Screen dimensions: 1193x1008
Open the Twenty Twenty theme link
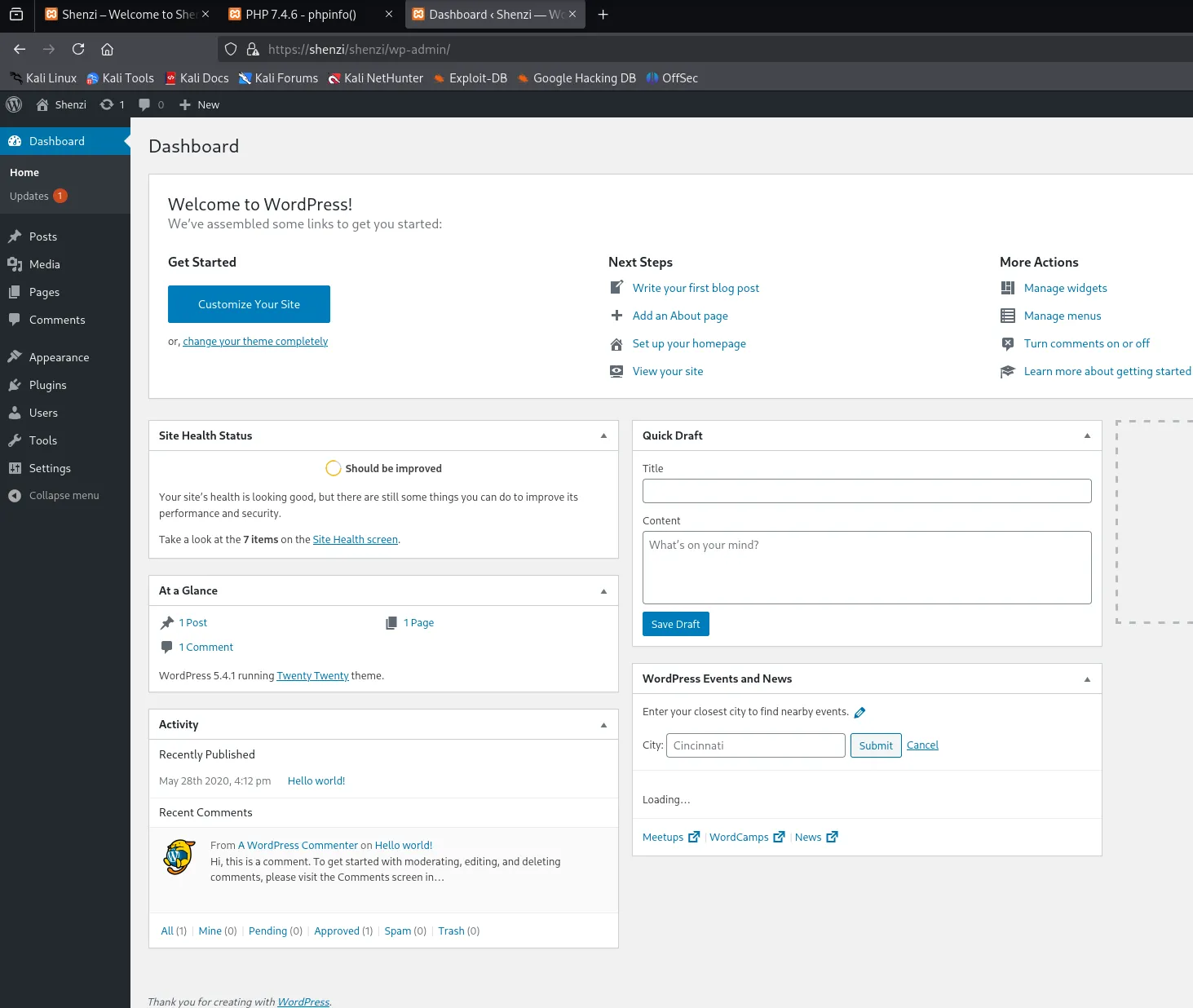(x=312, y=676)
